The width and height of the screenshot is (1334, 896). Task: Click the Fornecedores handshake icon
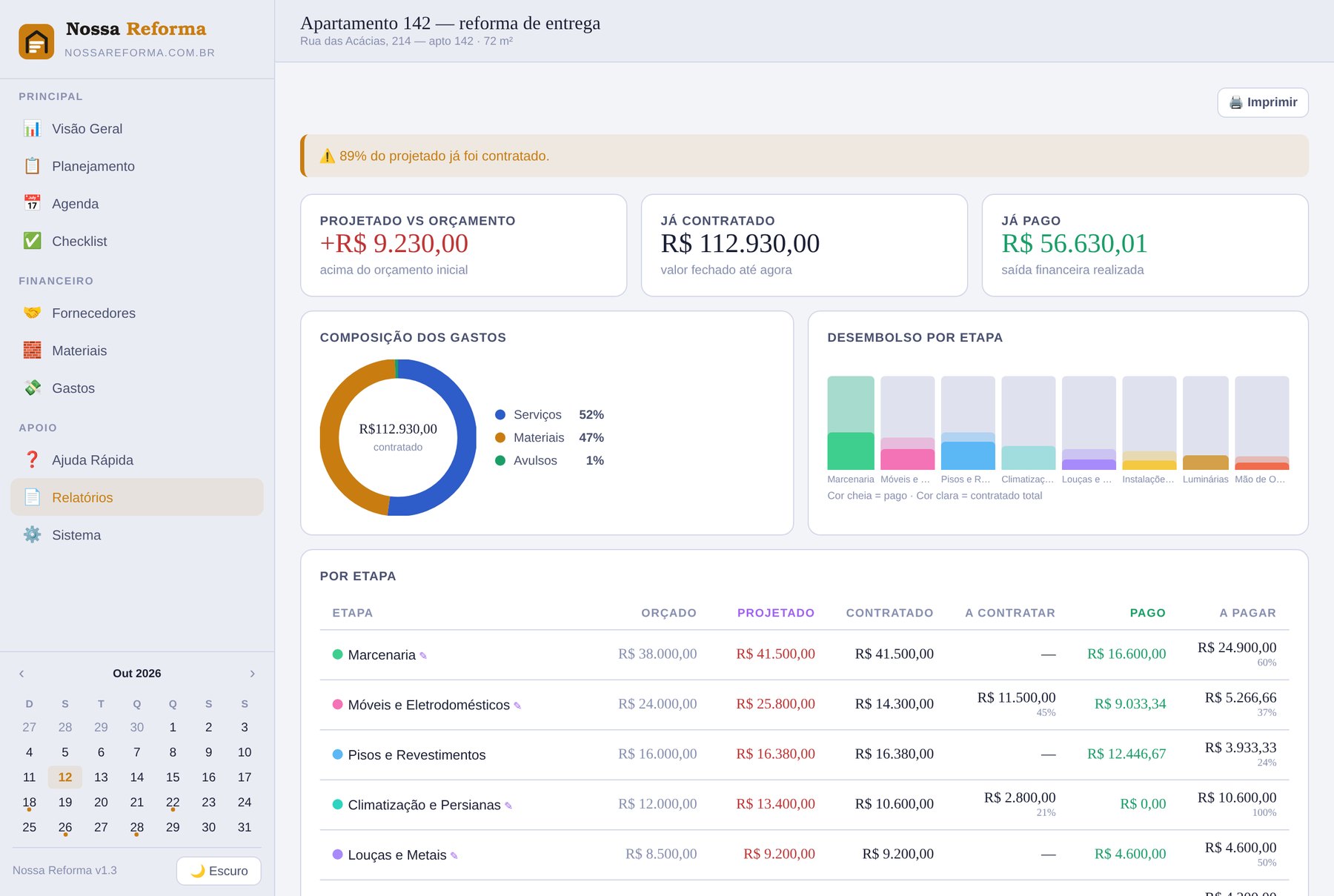coord(32,313)
